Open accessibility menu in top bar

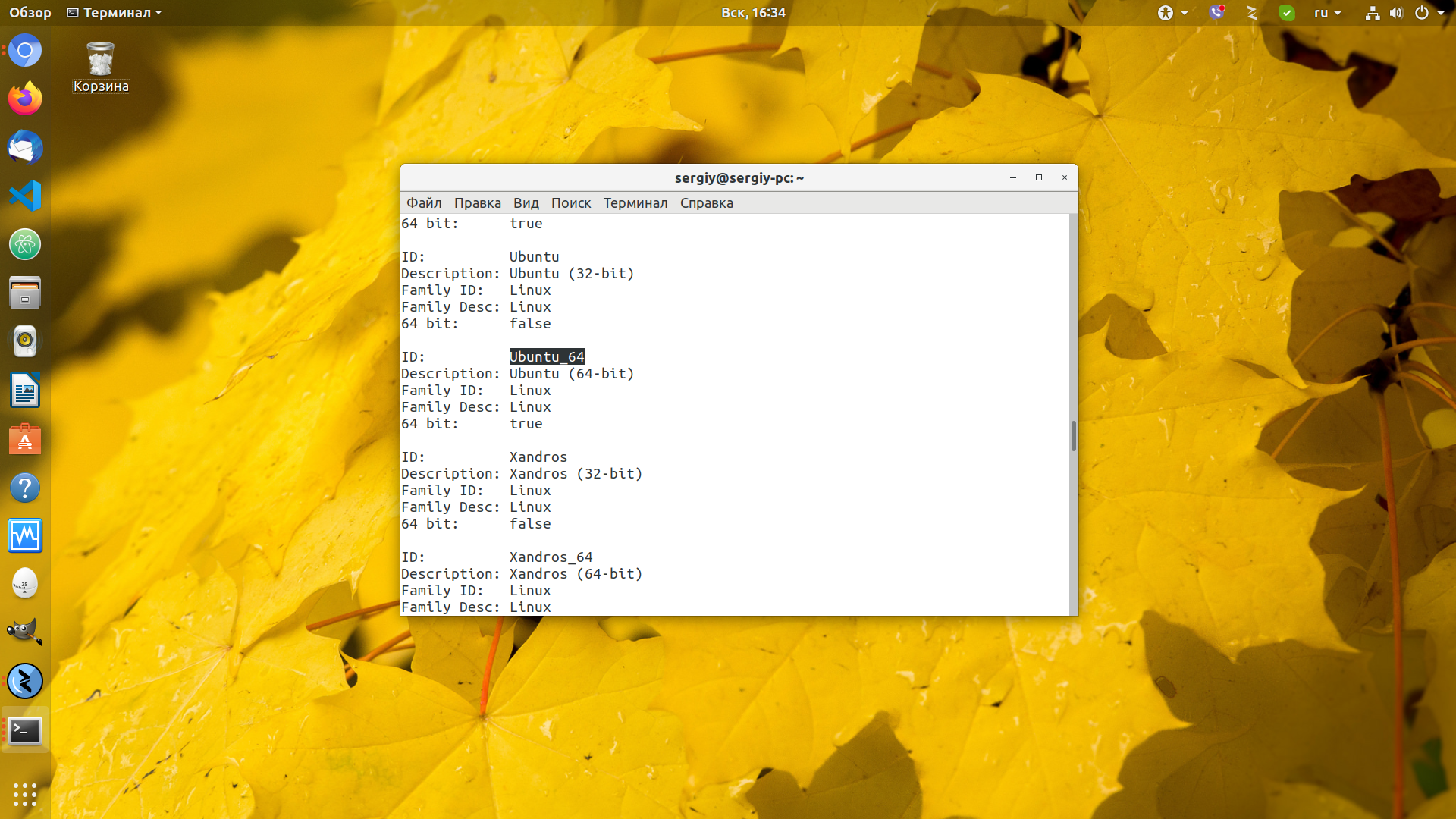(x=1172, y=12)
